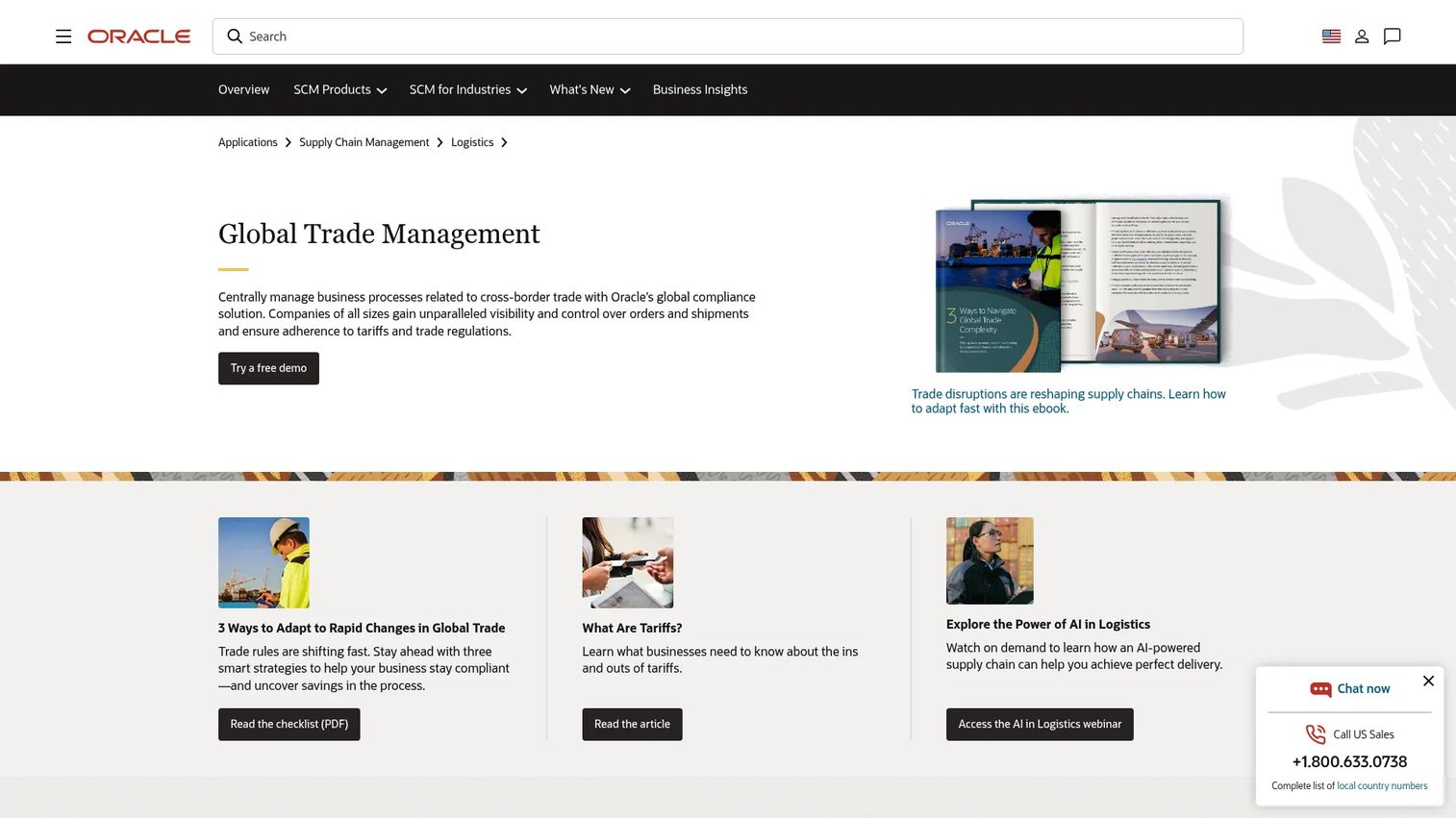Click the search magnifier icon
Screen dimensions: 1456x818
click(235, 37)
